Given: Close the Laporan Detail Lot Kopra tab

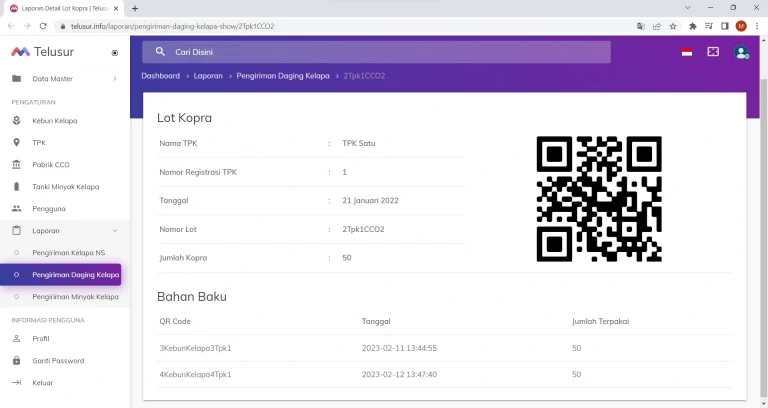Looking at the screenshot, I should pyautogui.click(x=116, y=8).
